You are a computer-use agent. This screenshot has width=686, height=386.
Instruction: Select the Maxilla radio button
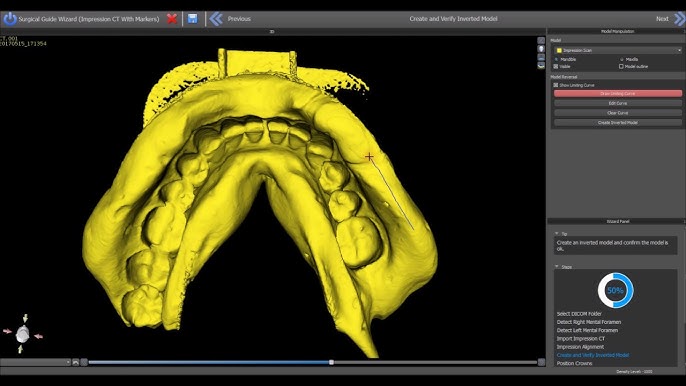pos(622,59)
